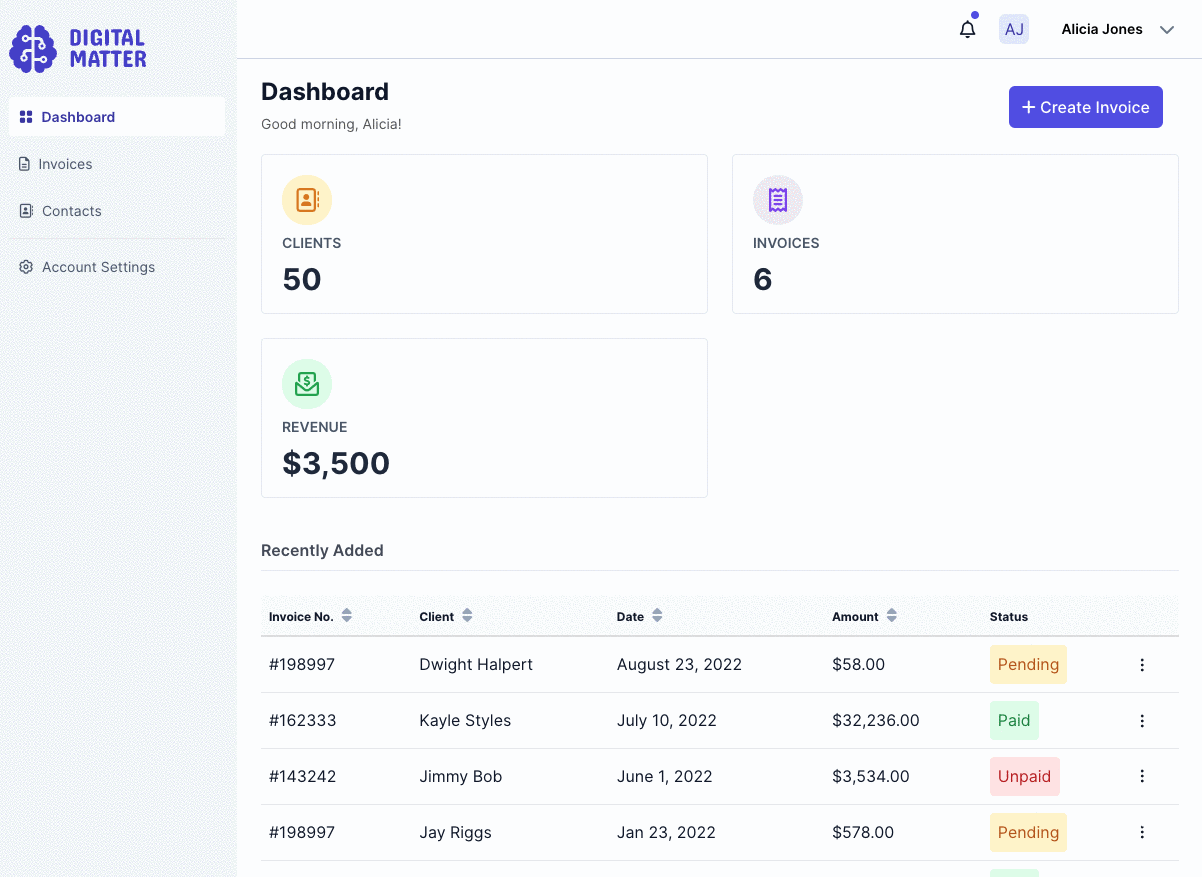Click the Status column header
The width and height of the screenshot is (1202, 877).
(x=1009, y=617)
